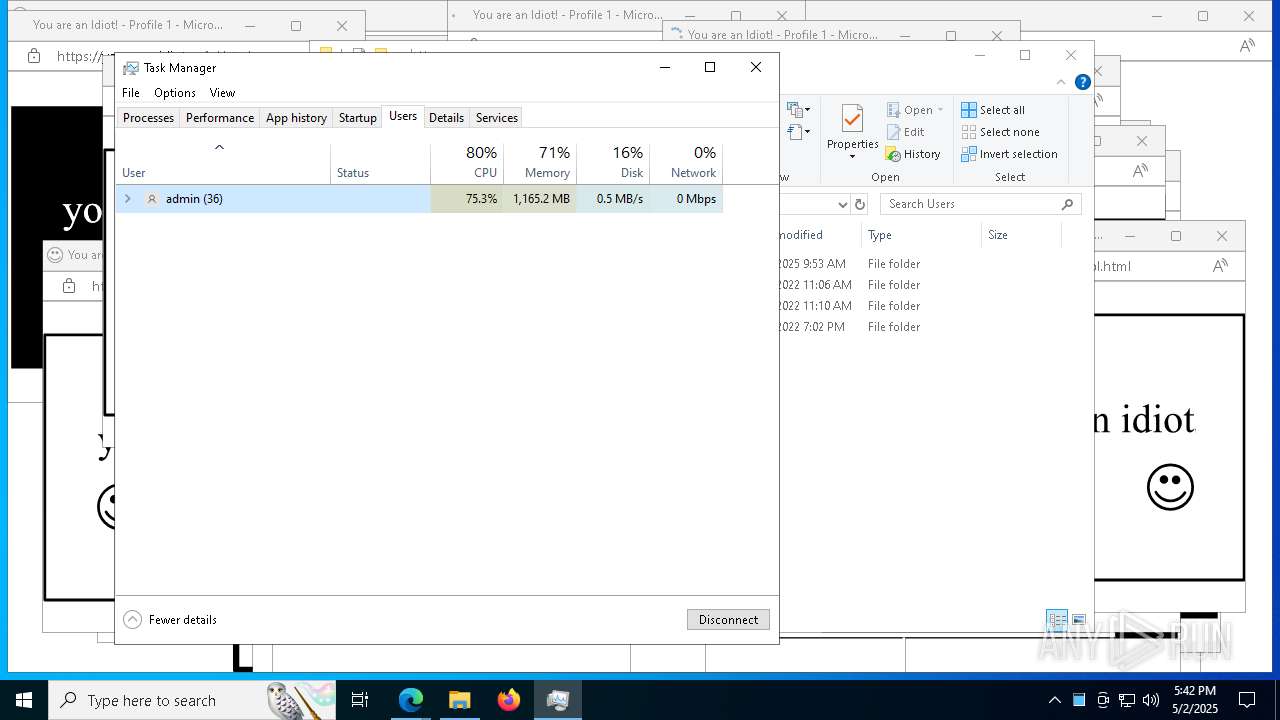Sort by Disk column header
Viewport: 1280px width, 720px height.
coord(613,163)
